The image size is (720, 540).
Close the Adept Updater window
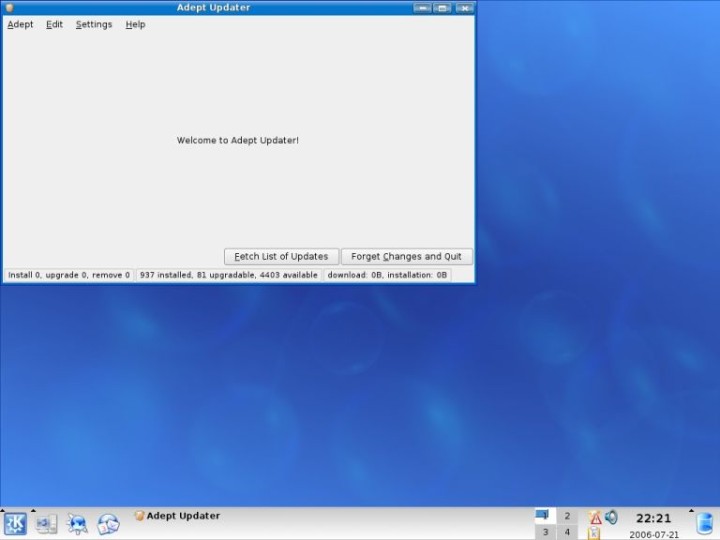(464, 8)
